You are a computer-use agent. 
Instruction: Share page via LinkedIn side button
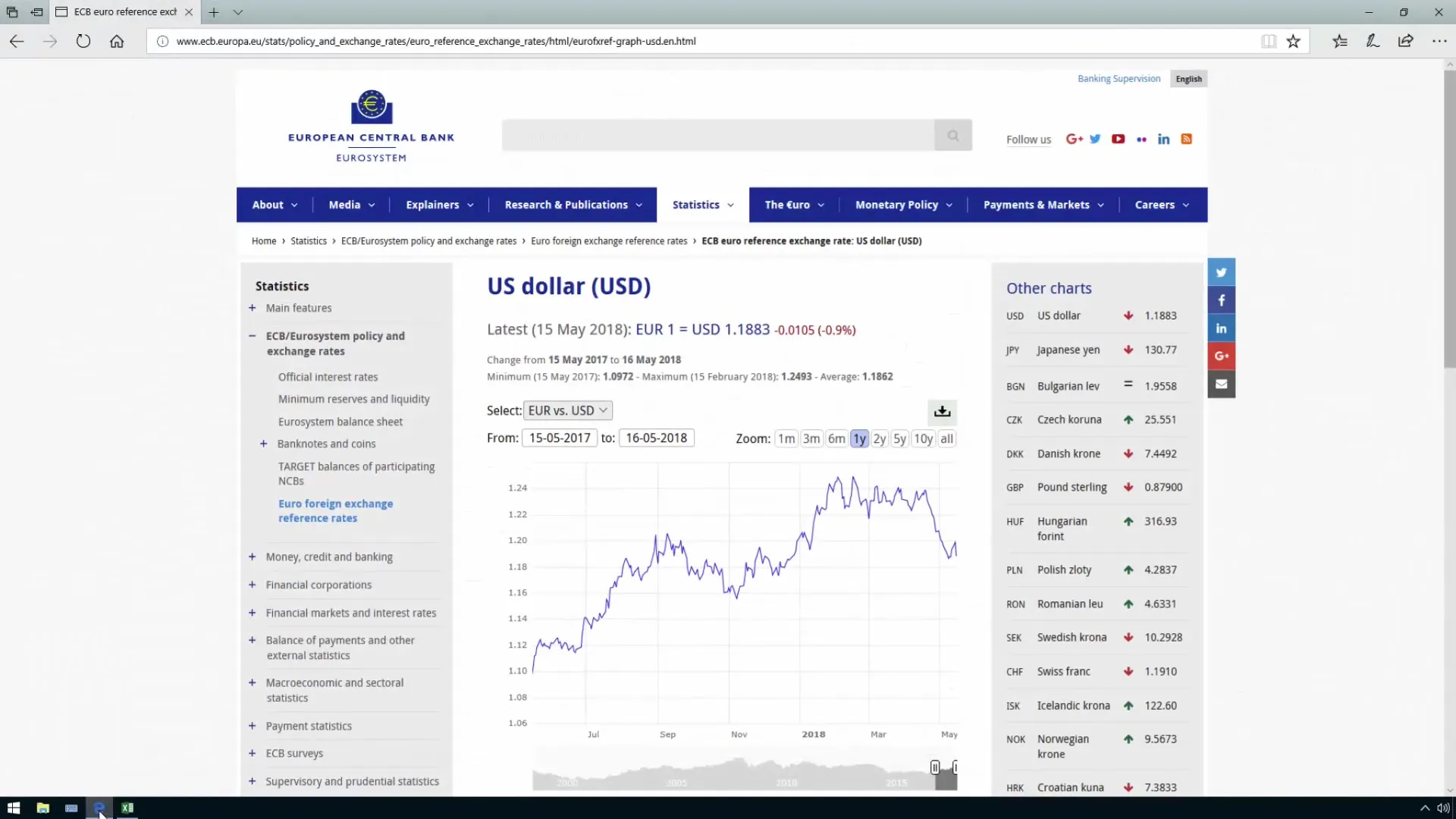pos(1221,328)
